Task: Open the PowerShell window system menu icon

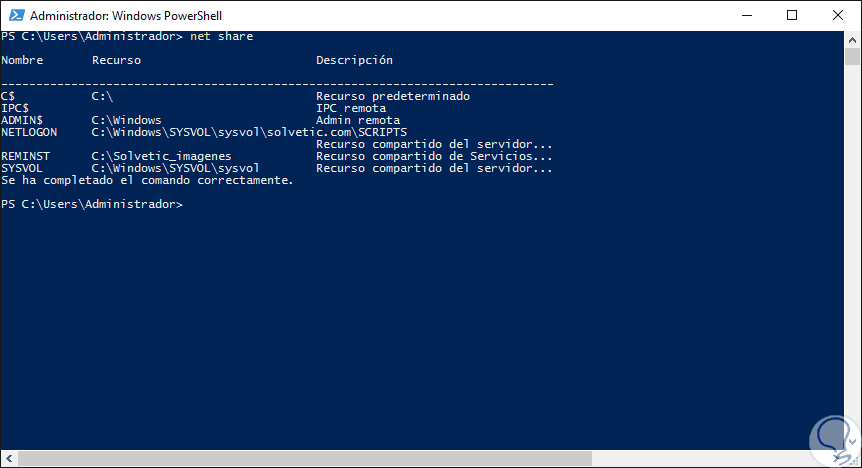Action: pos(15,16)
